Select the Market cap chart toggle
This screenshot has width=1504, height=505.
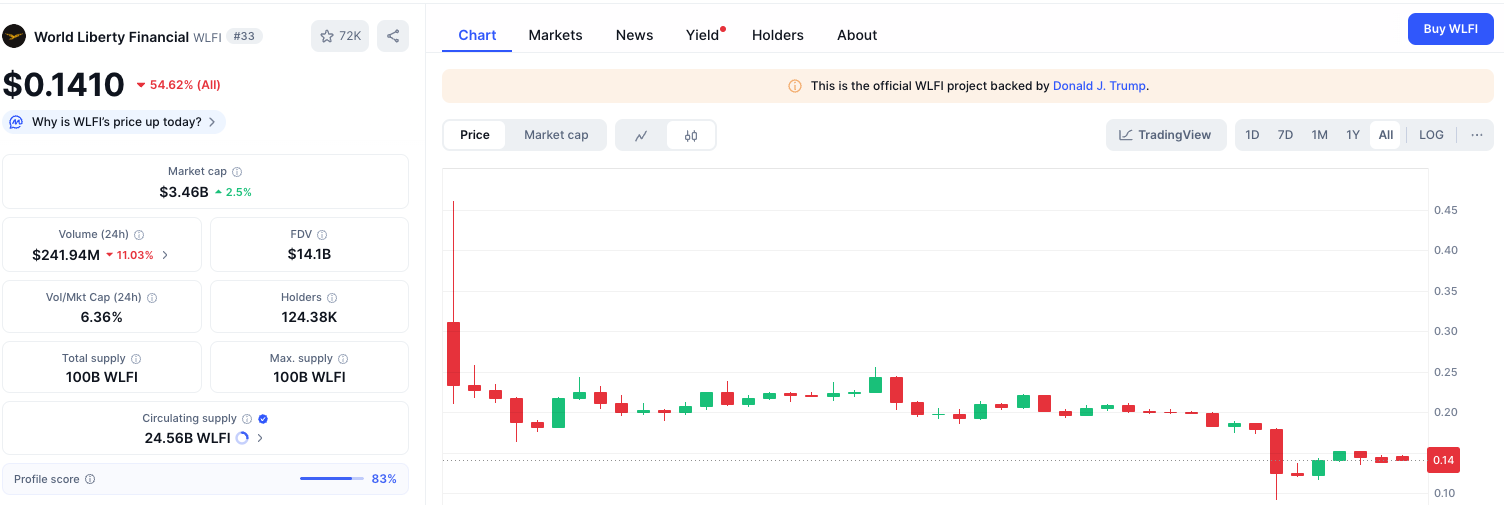click(556, 135)
